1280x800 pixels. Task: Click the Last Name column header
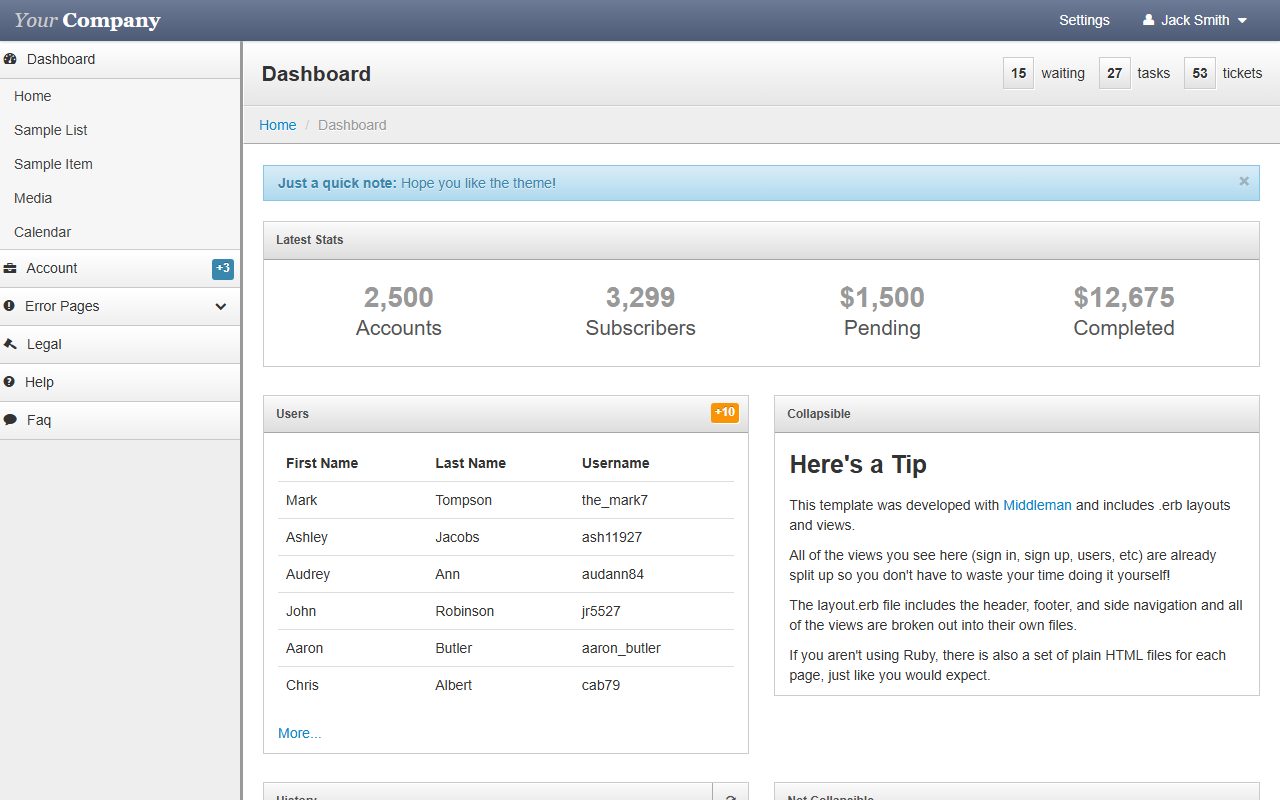[x=470, y=463]
